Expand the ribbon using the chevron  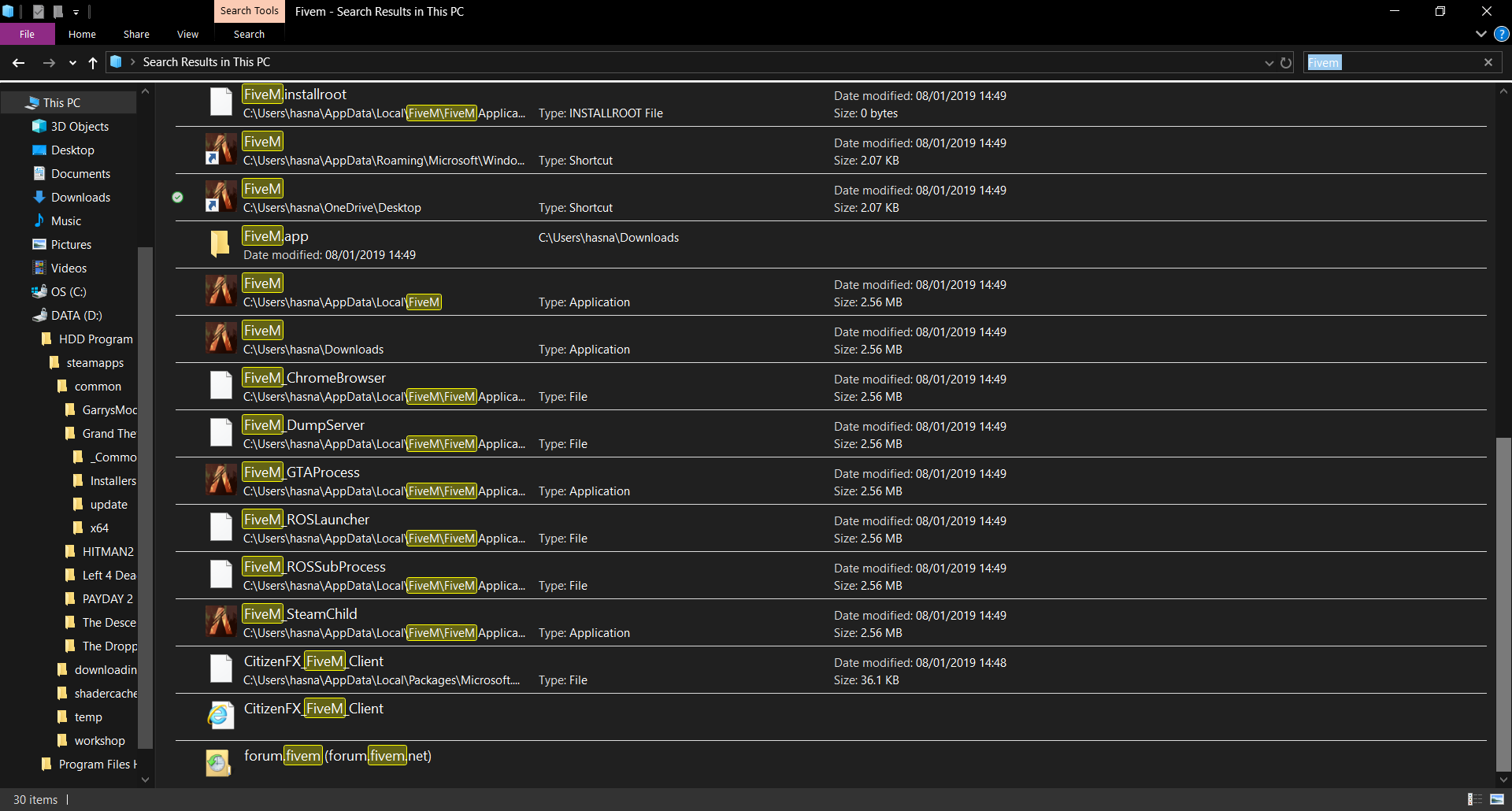[x=1480, y=34]
